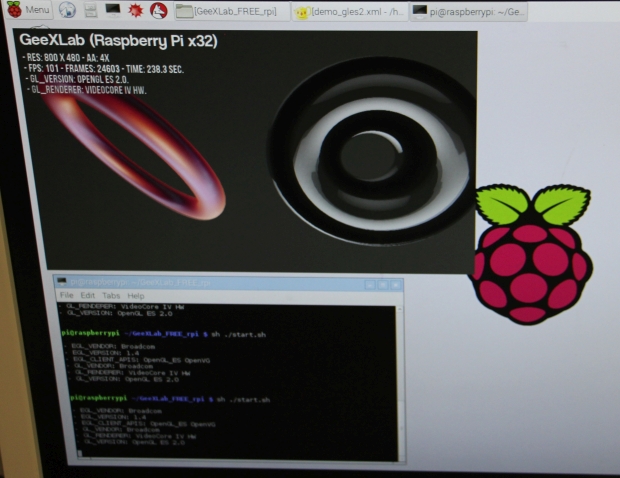
Task: Click the terminal vertical scrollbar
Action: coord(401,383)
